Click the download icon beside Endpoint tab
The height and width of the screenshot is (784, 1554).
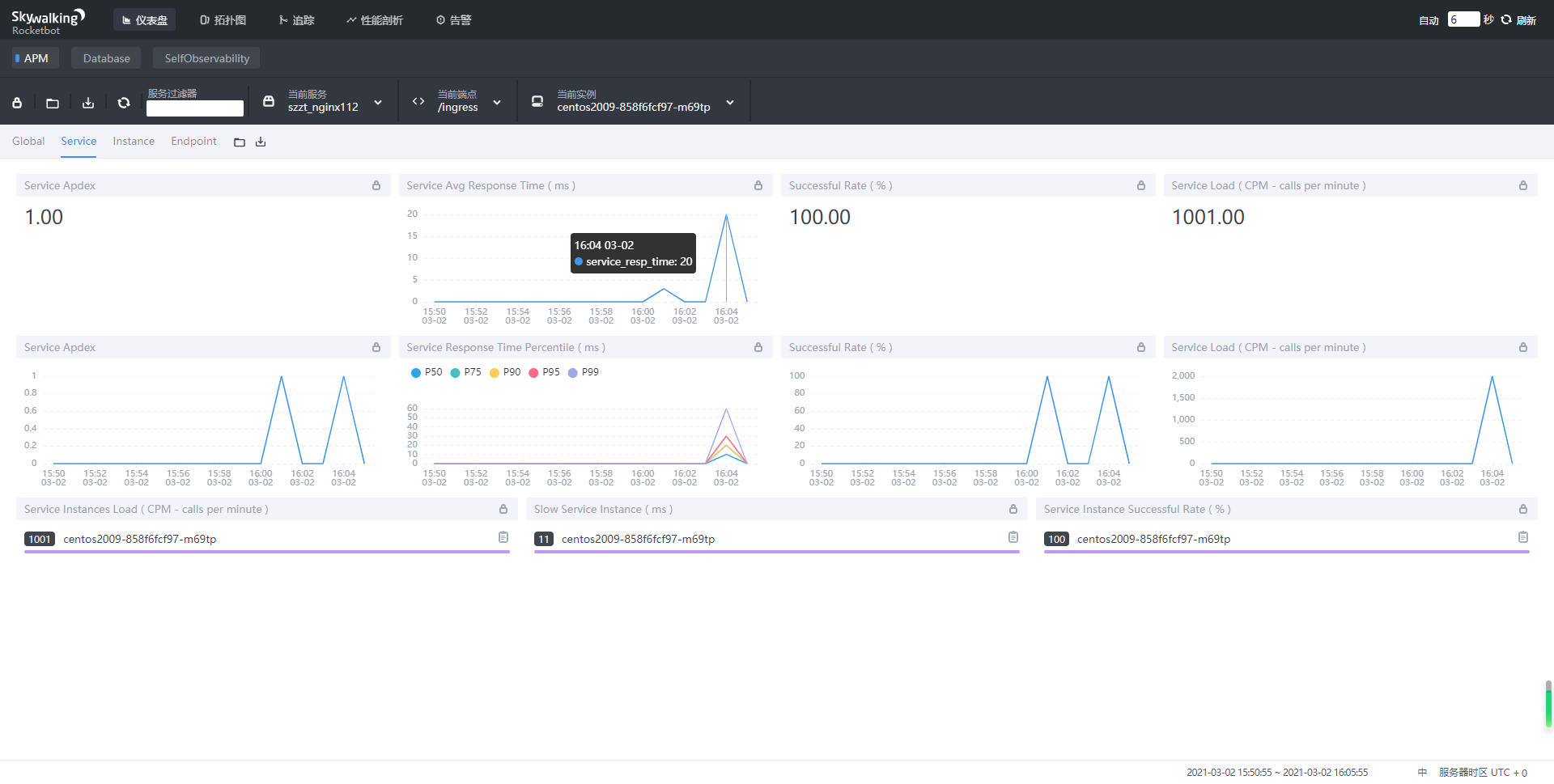[x=261, y=142]
